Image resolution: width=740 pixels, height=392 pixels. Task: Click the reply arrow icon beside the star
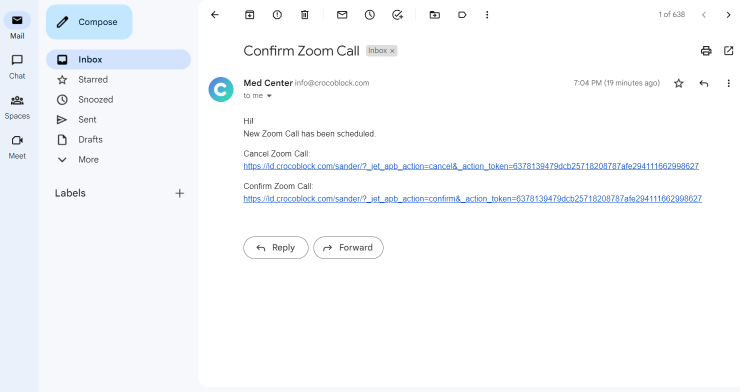[x=704, y=83]
